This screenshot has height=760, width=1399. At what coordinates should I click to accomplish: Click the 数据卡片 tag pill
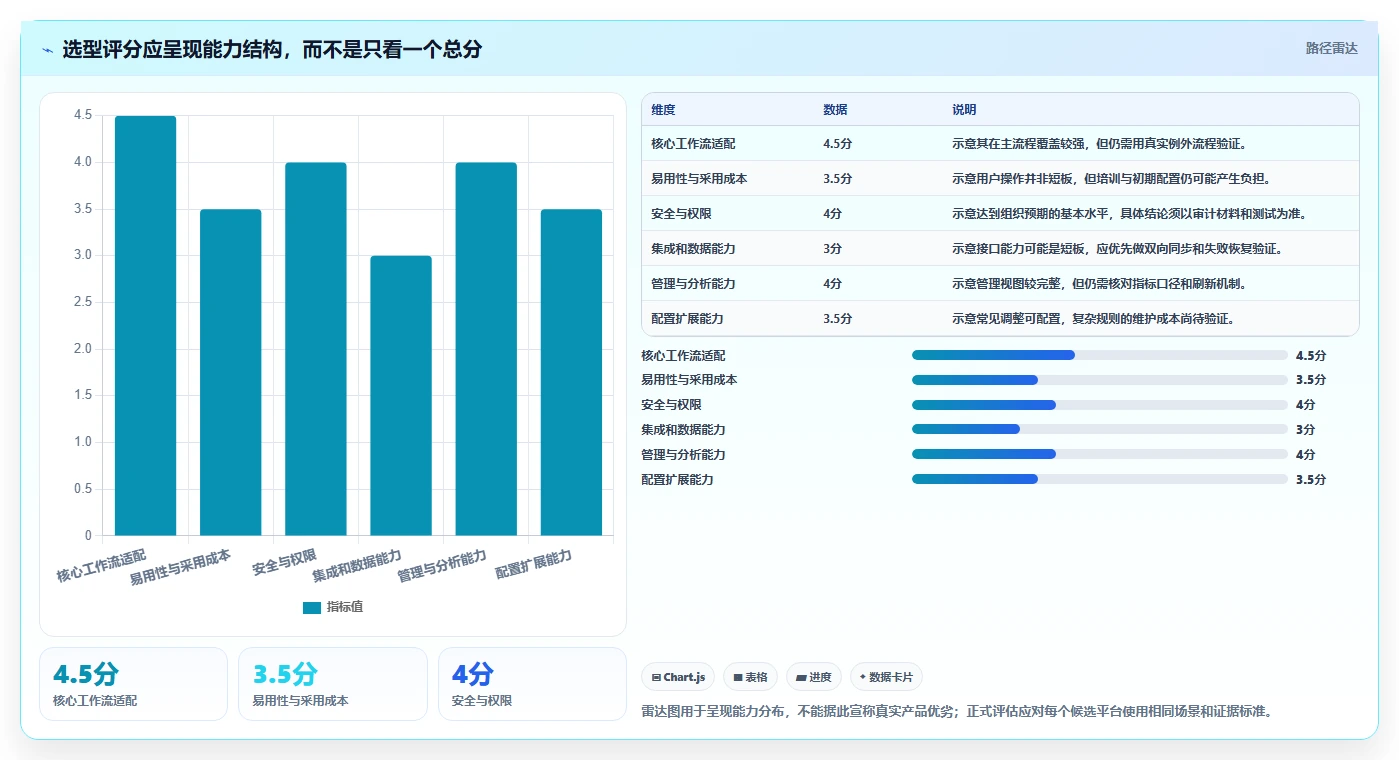(887, 677)
